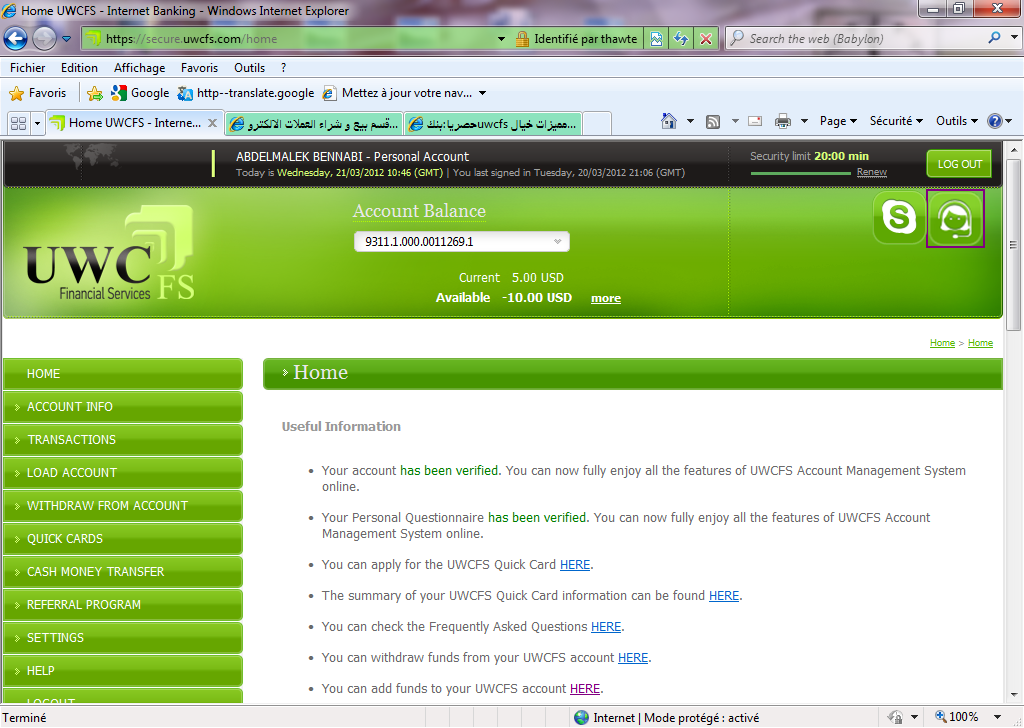Screen dimensions: 1024x728
Task: Click the Renew security limit link
Action: coord(872,172)
